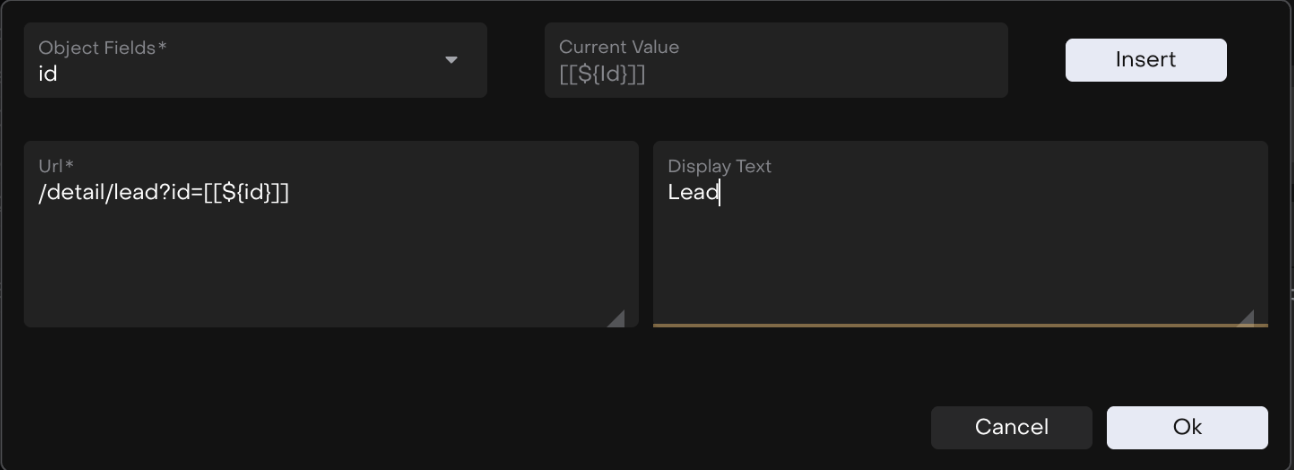Click the '/detail/lead?id=[[${id}]]' text

[x=163, y=193]
